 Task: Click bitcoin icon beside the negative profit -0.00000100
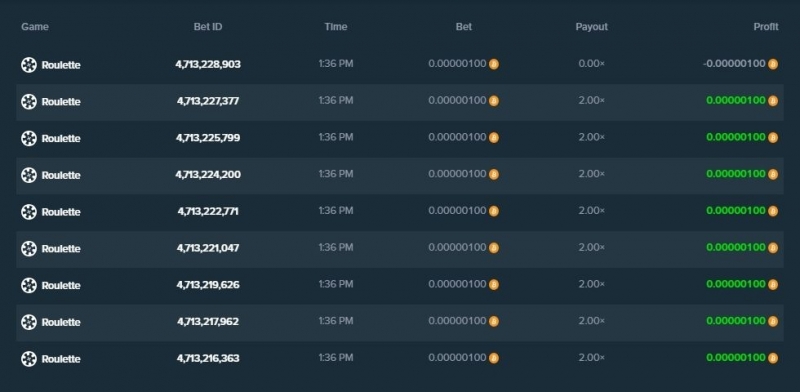coord(773,64)
